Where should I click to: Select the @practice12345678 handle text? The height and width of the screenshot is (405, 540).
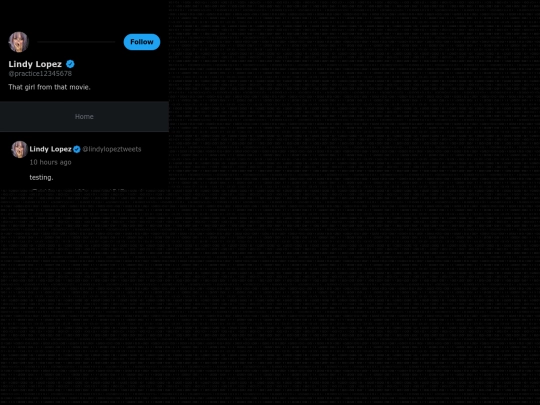[x=40, y=74]
